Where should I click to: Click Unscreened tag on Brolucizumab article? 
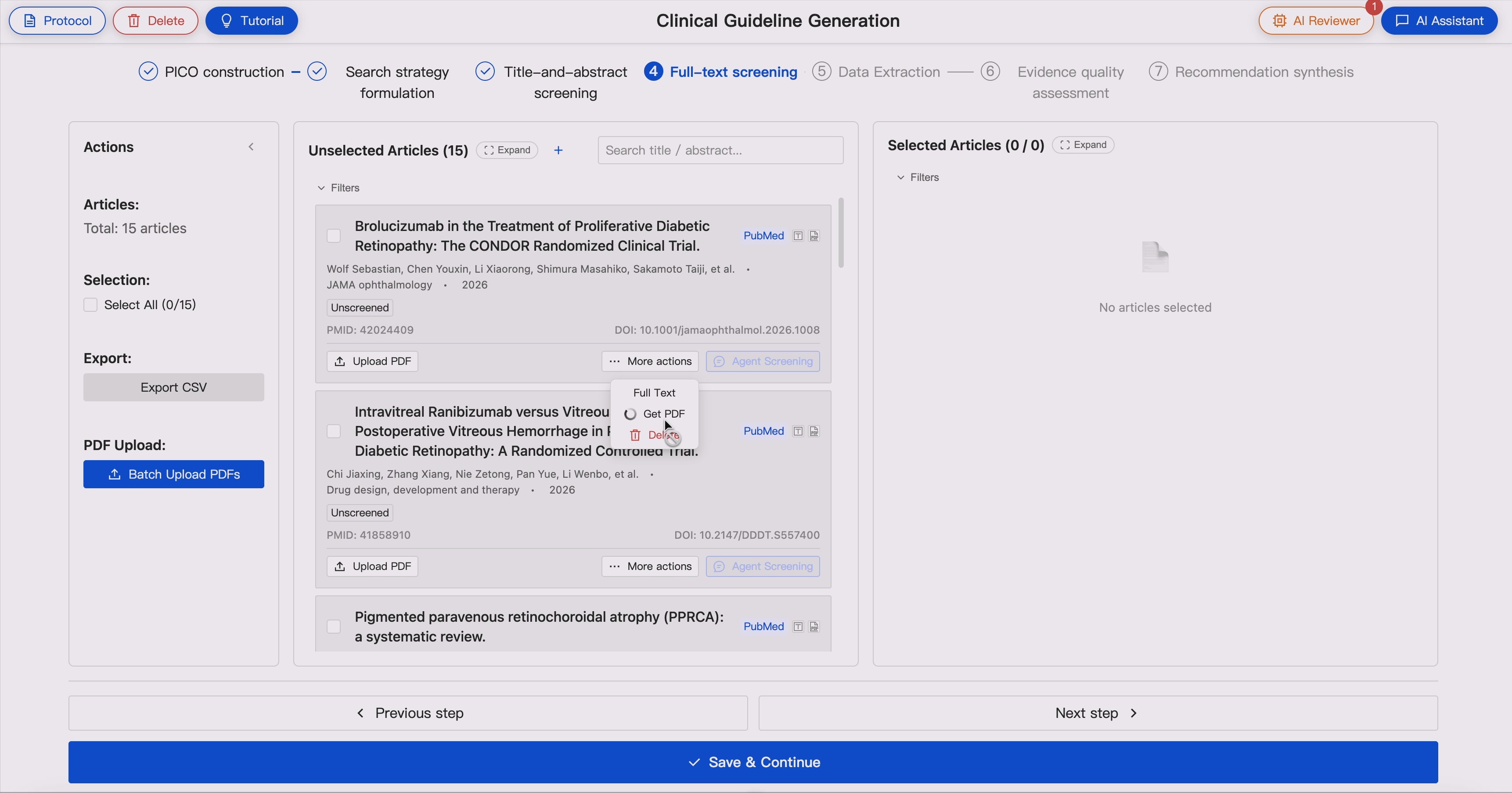click(360, 307)
